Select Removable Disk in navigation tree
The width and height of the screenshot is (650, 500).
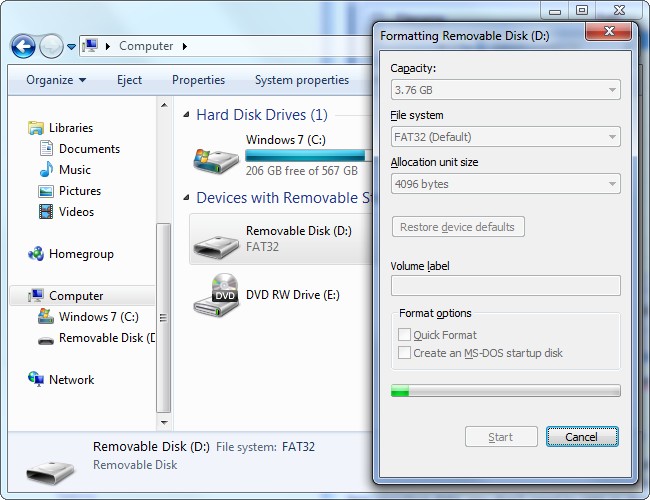107,338
